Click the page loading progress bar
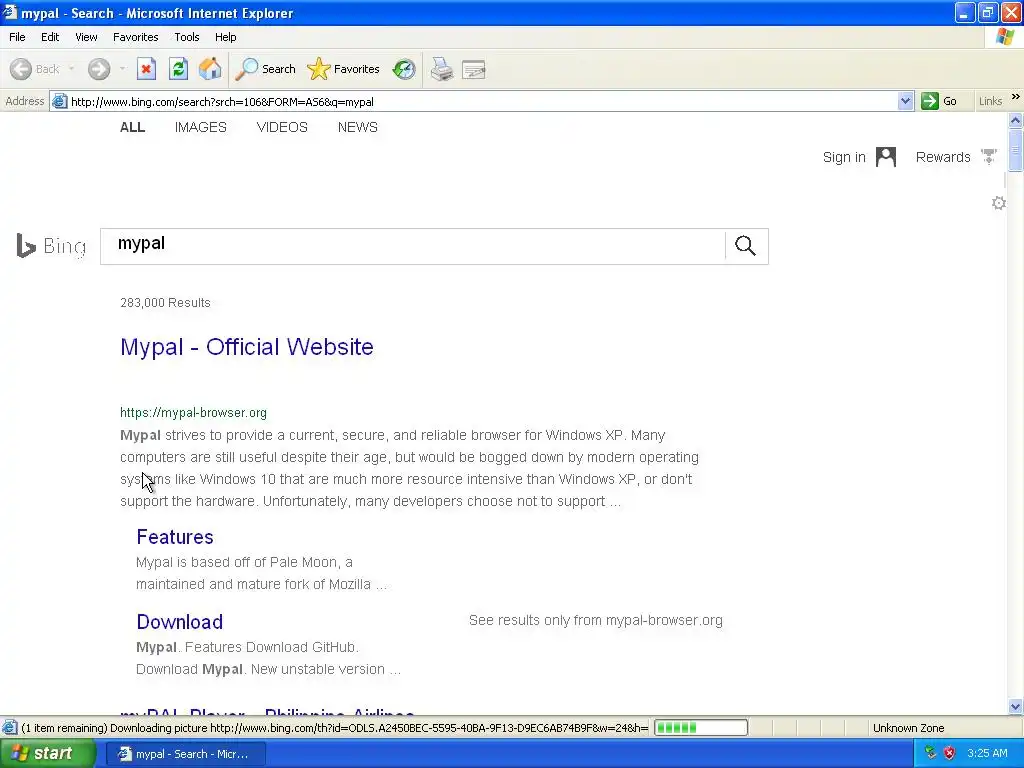This screenshot has height=768, width=1024. click(701, 728)
